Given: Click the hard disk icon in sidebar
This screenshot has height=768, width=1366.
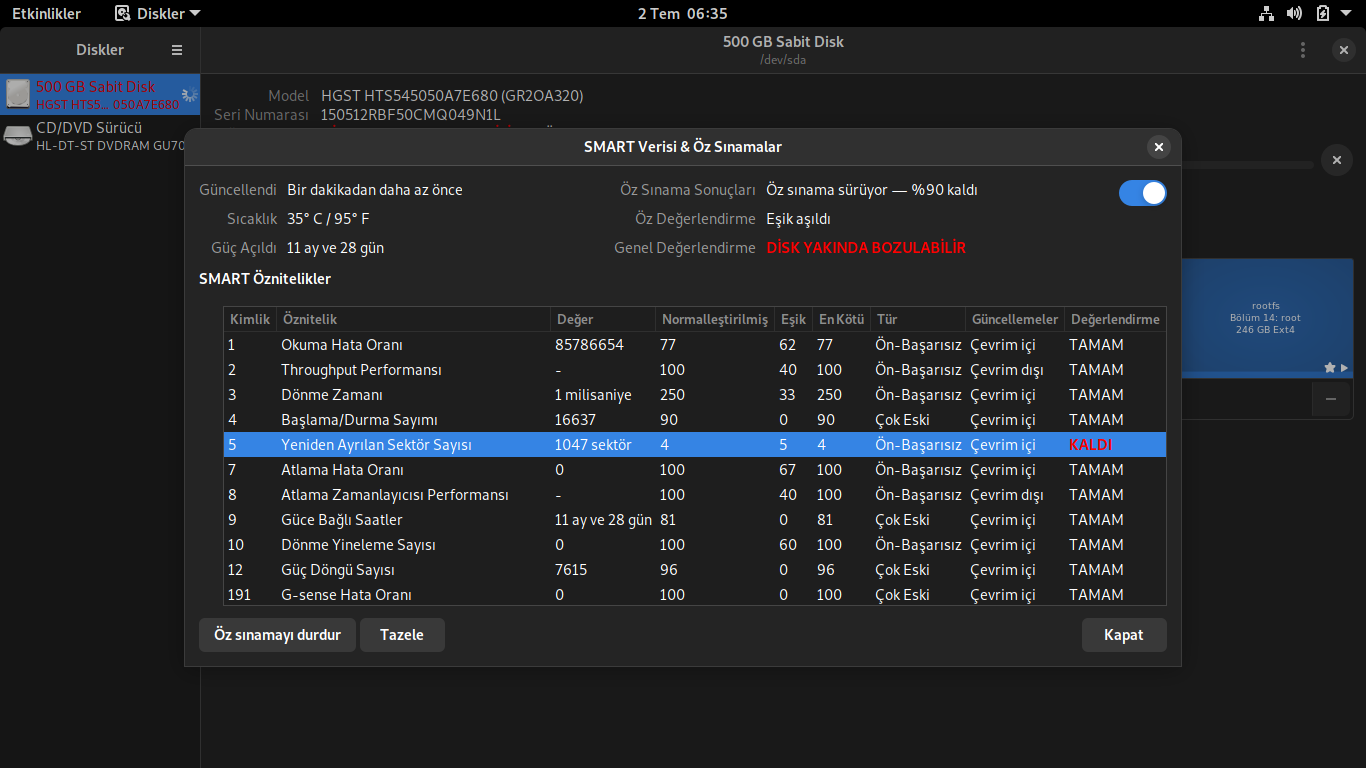Looking at the screenshot, I should [x=18, y=94].
